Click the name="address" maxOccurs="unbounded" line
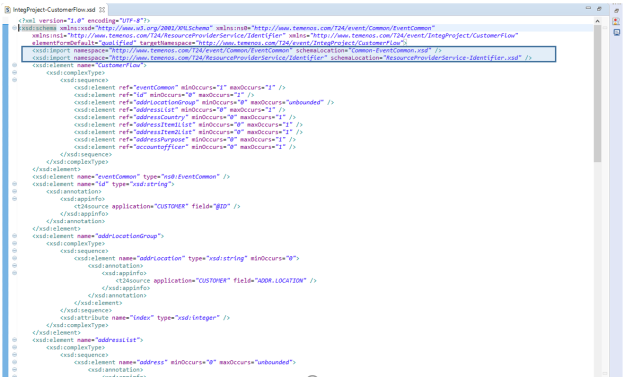The width and height of the screenshot is (624, 377). click(x=185, y=362)
